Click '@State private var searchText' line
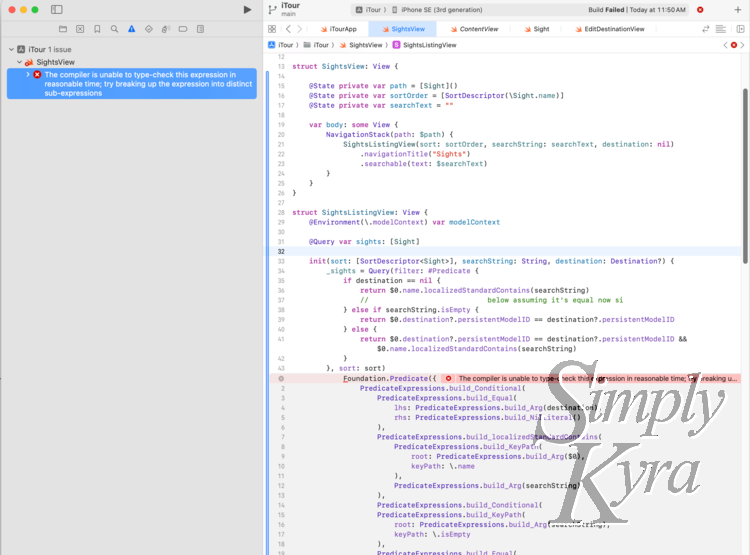 tap(381, 105)
